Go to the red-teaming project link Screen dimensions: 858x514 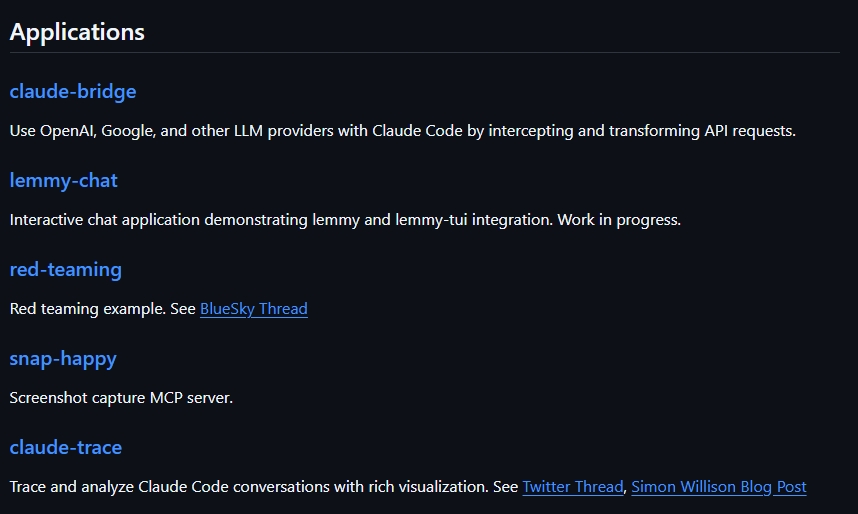(x=66, y=269)
